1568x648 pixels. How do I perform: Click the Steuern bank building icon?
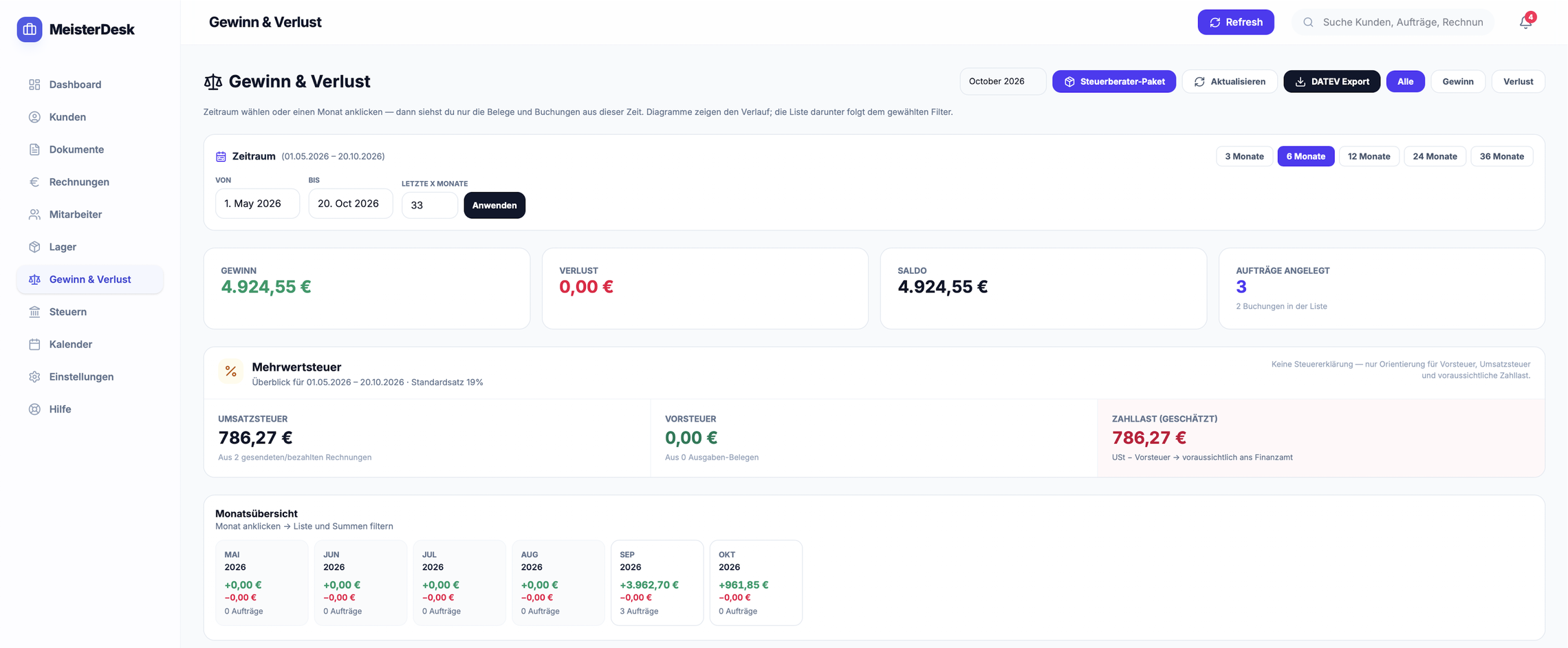pyautogui.click(x=34, y=312)
